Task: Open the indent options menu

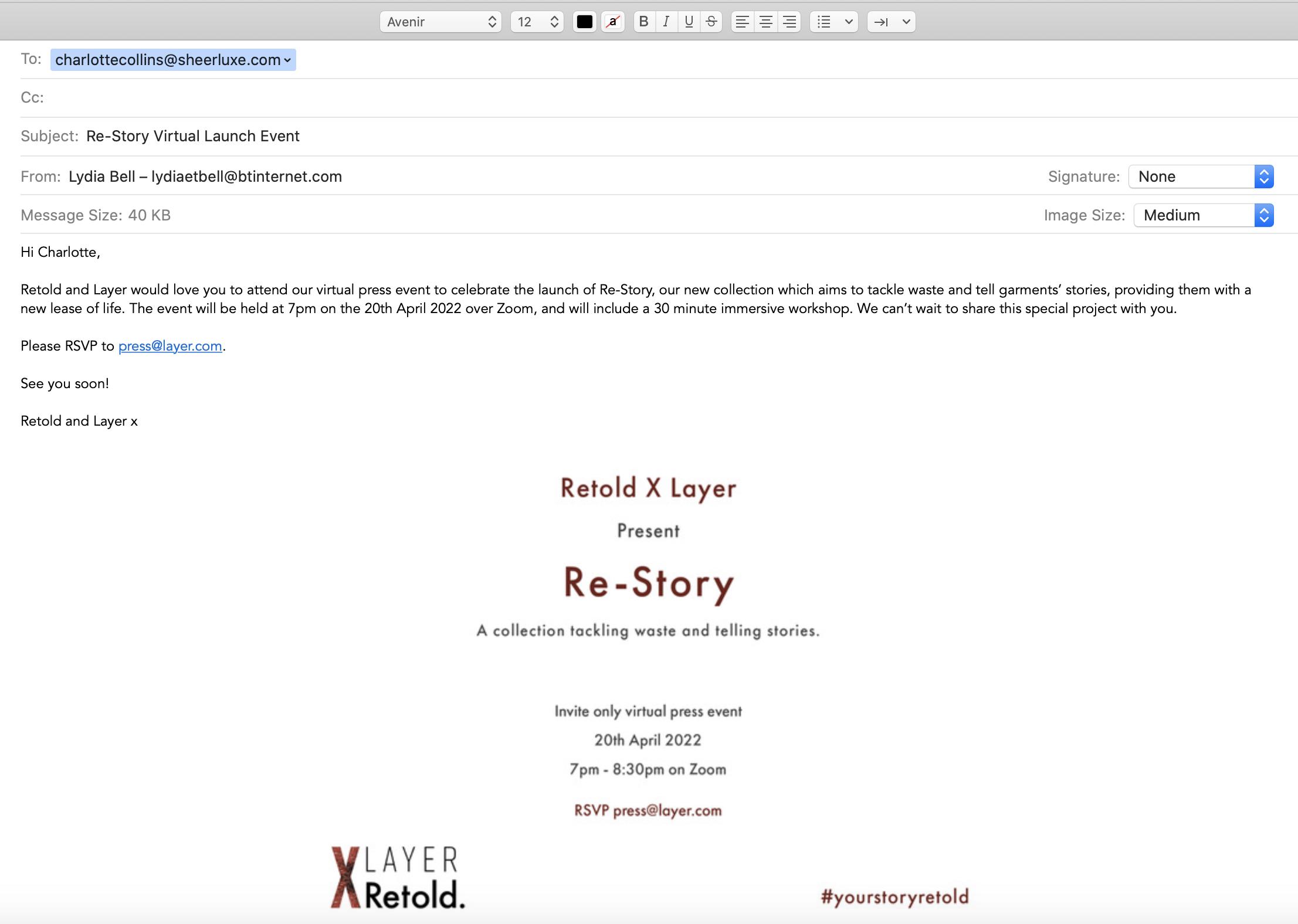Action: coord(891,22)
